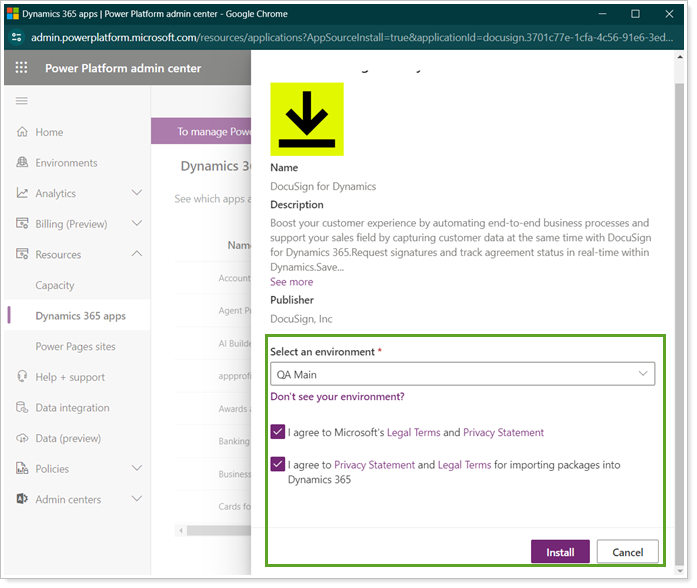The width and height of the screenshot is (697, 588).
Task: Click the Environments icon in sidebar
Action: click(22, 163)
